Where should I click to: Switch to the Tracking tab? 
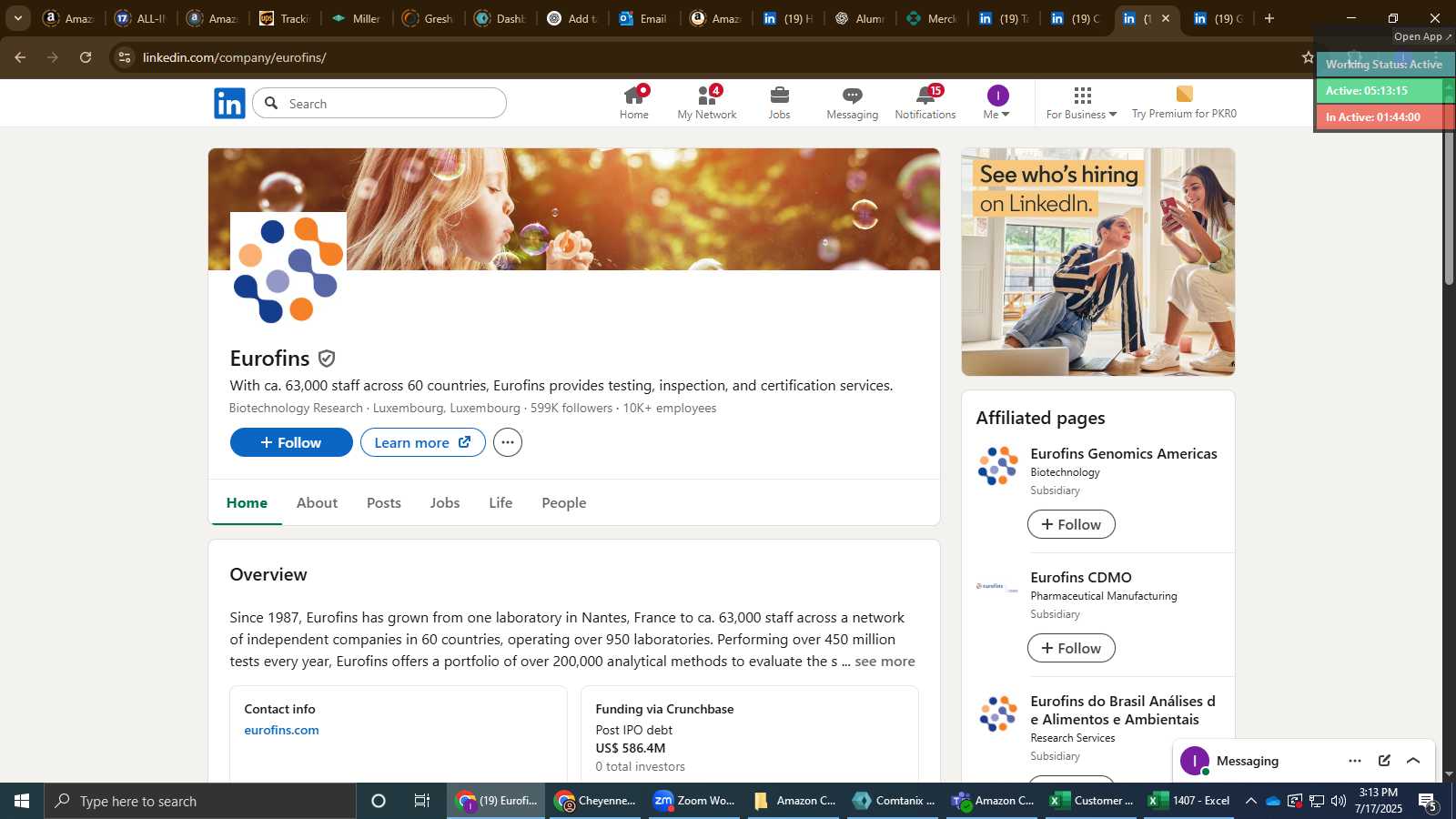(285, 18)
